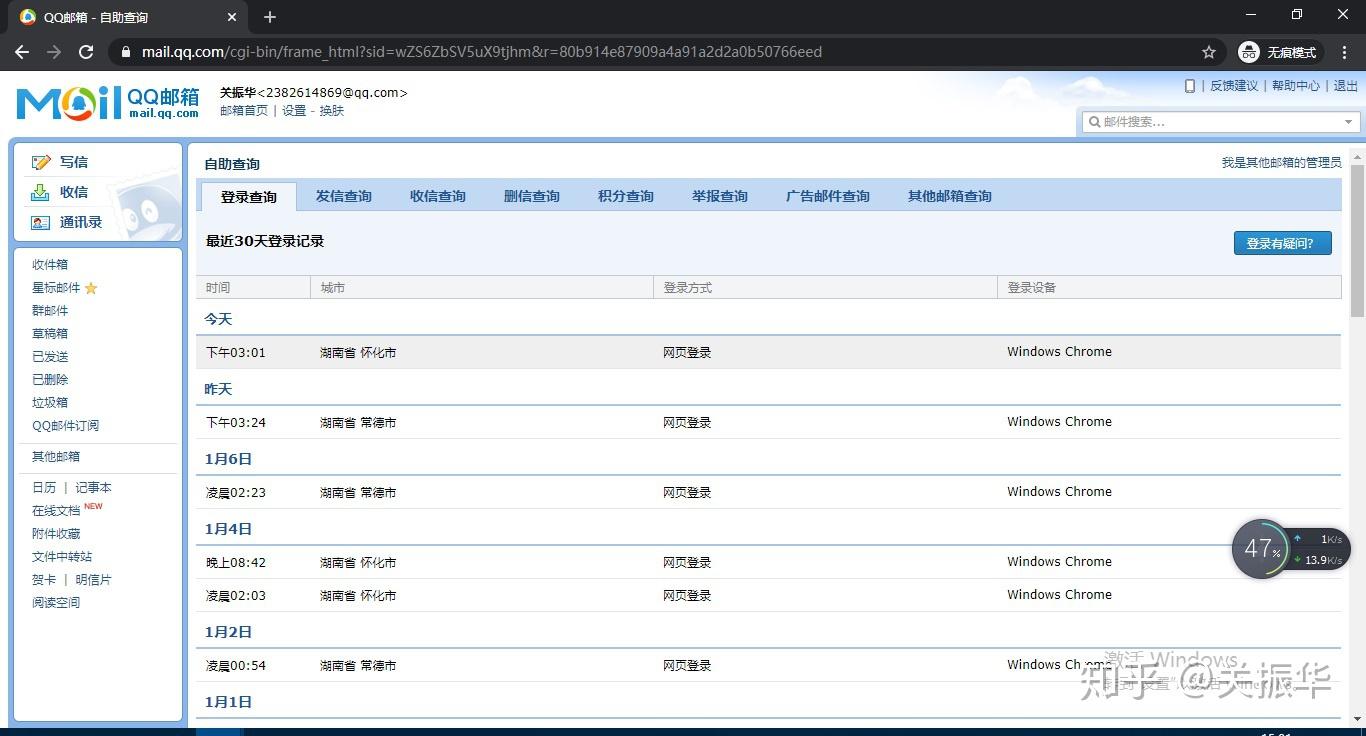Click the 登录设备 column header

[1169, 288]
